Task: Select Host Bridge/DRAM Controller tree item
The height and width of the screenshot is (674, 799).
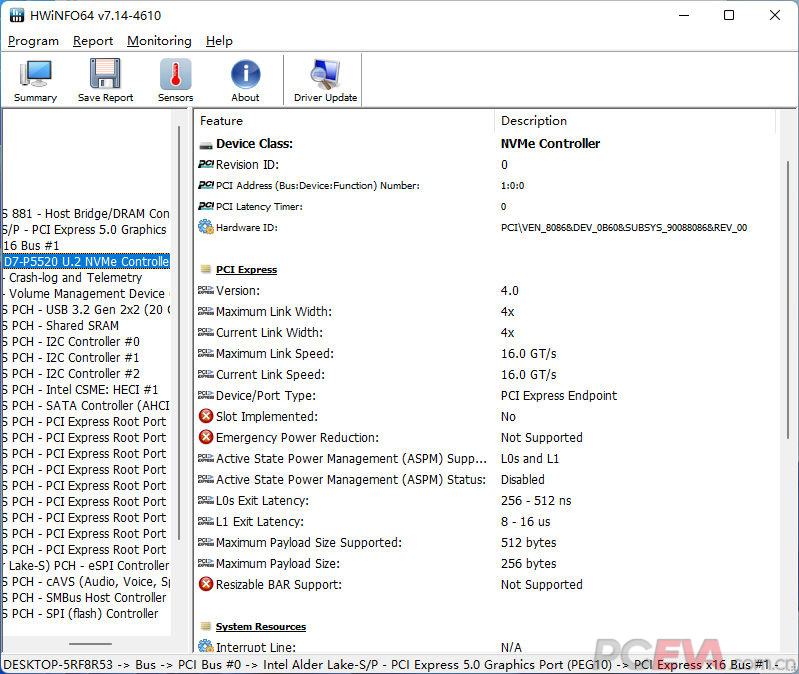Action: click(86, 213)
